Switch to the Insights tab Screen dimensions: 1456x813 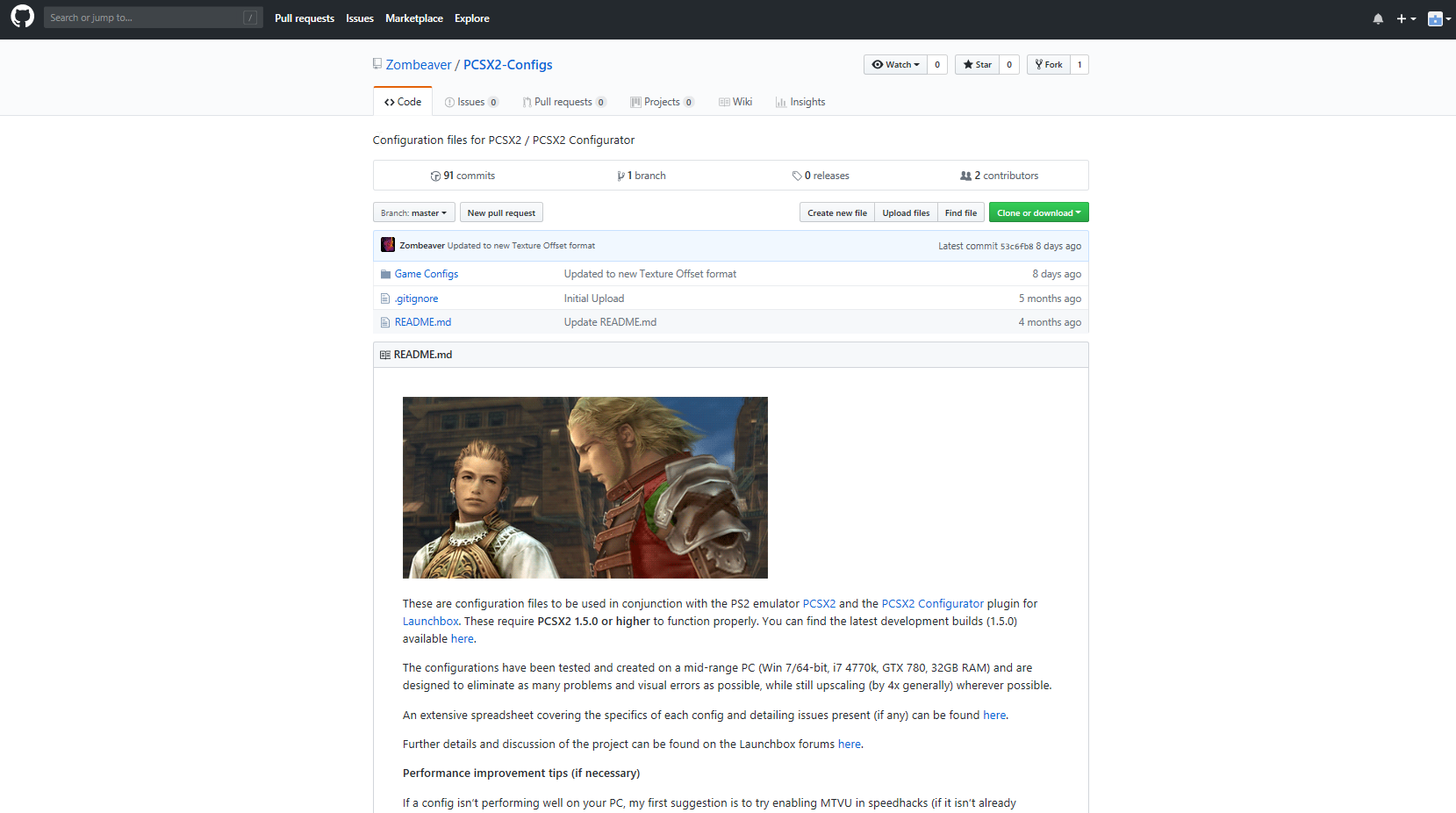pos(800,102)
